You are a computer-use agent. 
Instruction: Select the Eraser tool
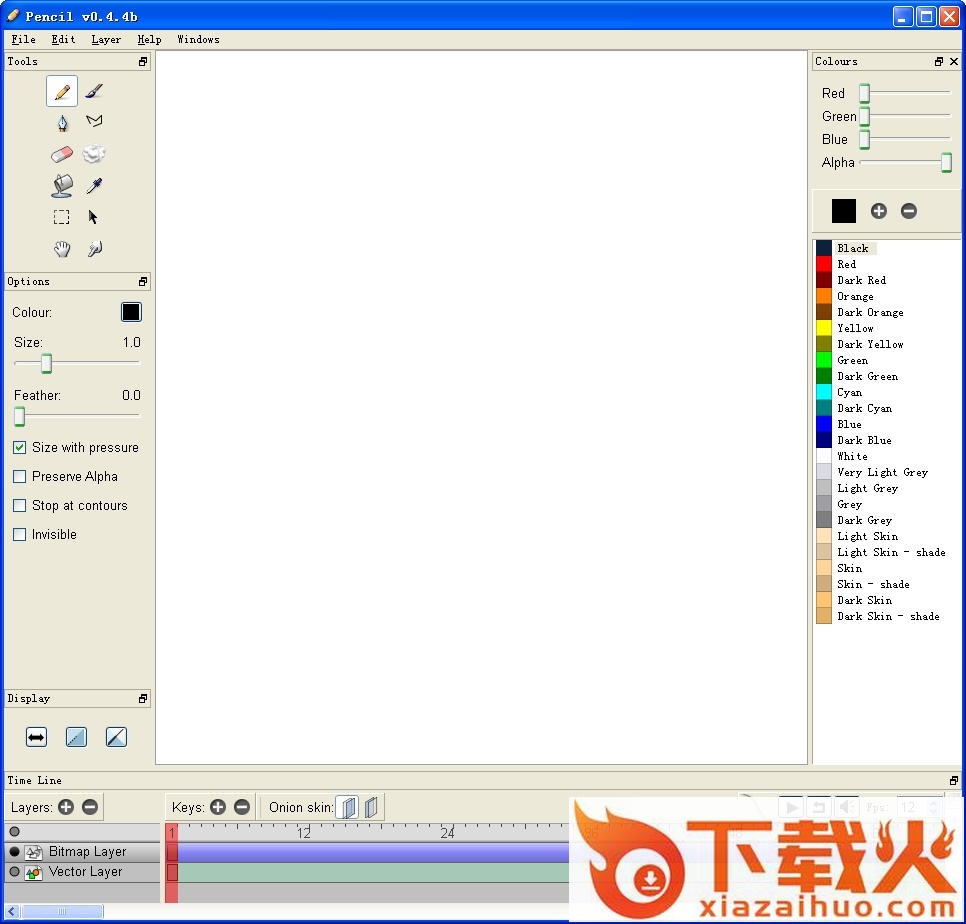[x=62, y=154]
